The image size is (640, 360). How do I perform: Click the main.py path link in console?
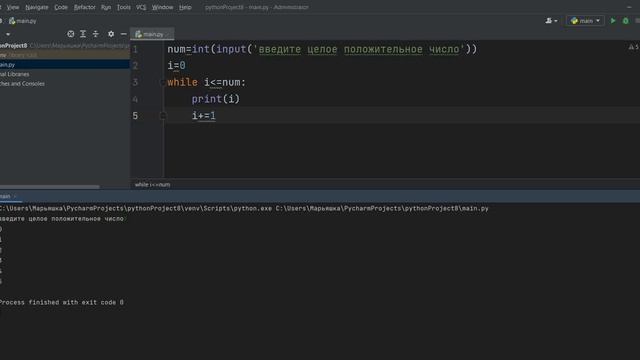[382, 209]
